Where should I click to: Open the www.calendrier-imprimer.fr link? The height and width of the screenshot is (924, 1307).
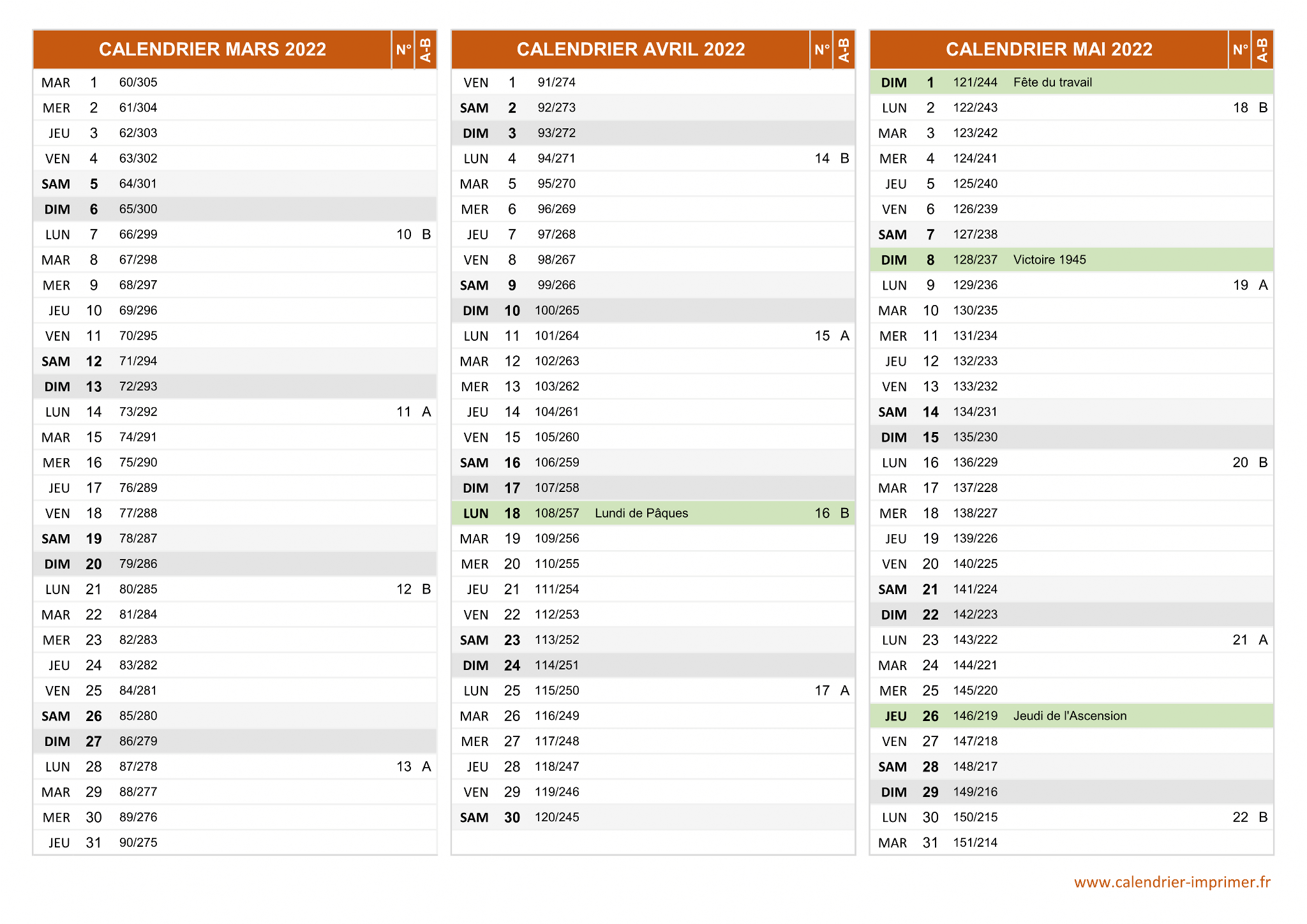tap(1172, 882)
